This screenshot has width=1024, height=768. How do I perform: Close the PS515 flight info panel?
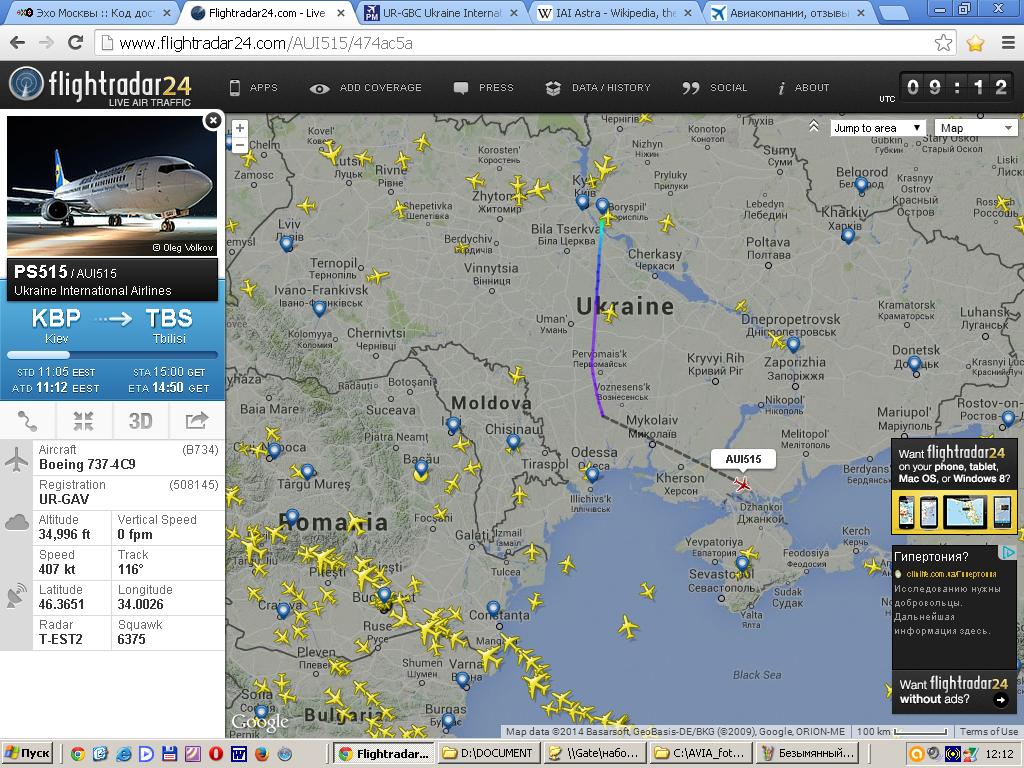click(x=212, y=120)
